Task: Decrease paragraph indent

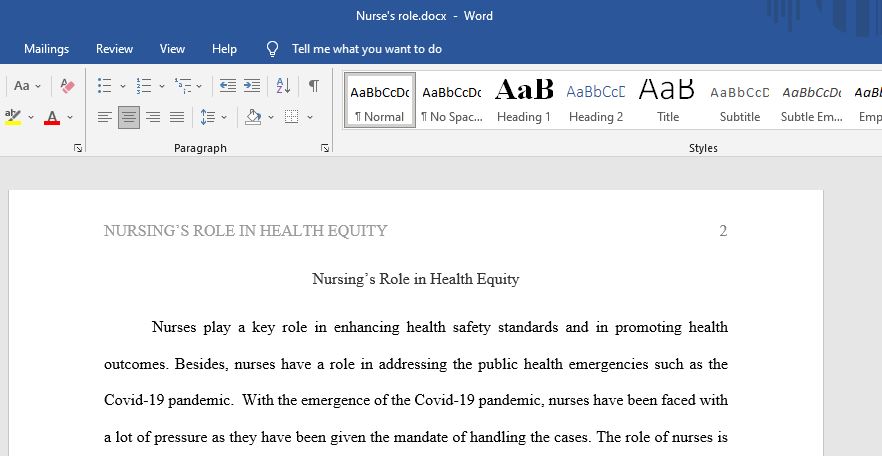Action: point(227,85)
